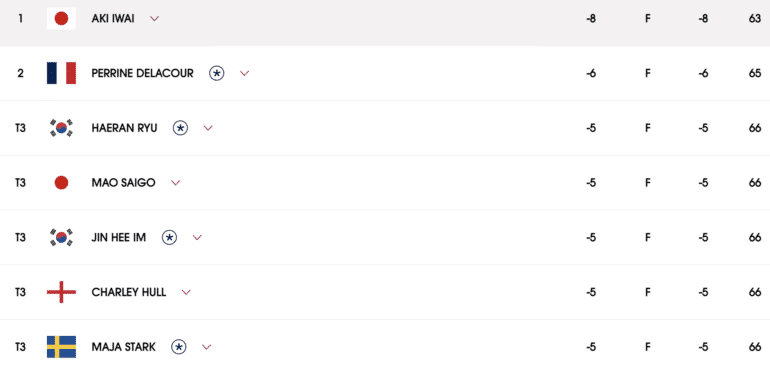Click the star badge next to Maja Stark
The image size is (770, 366).
click(179, 347)
